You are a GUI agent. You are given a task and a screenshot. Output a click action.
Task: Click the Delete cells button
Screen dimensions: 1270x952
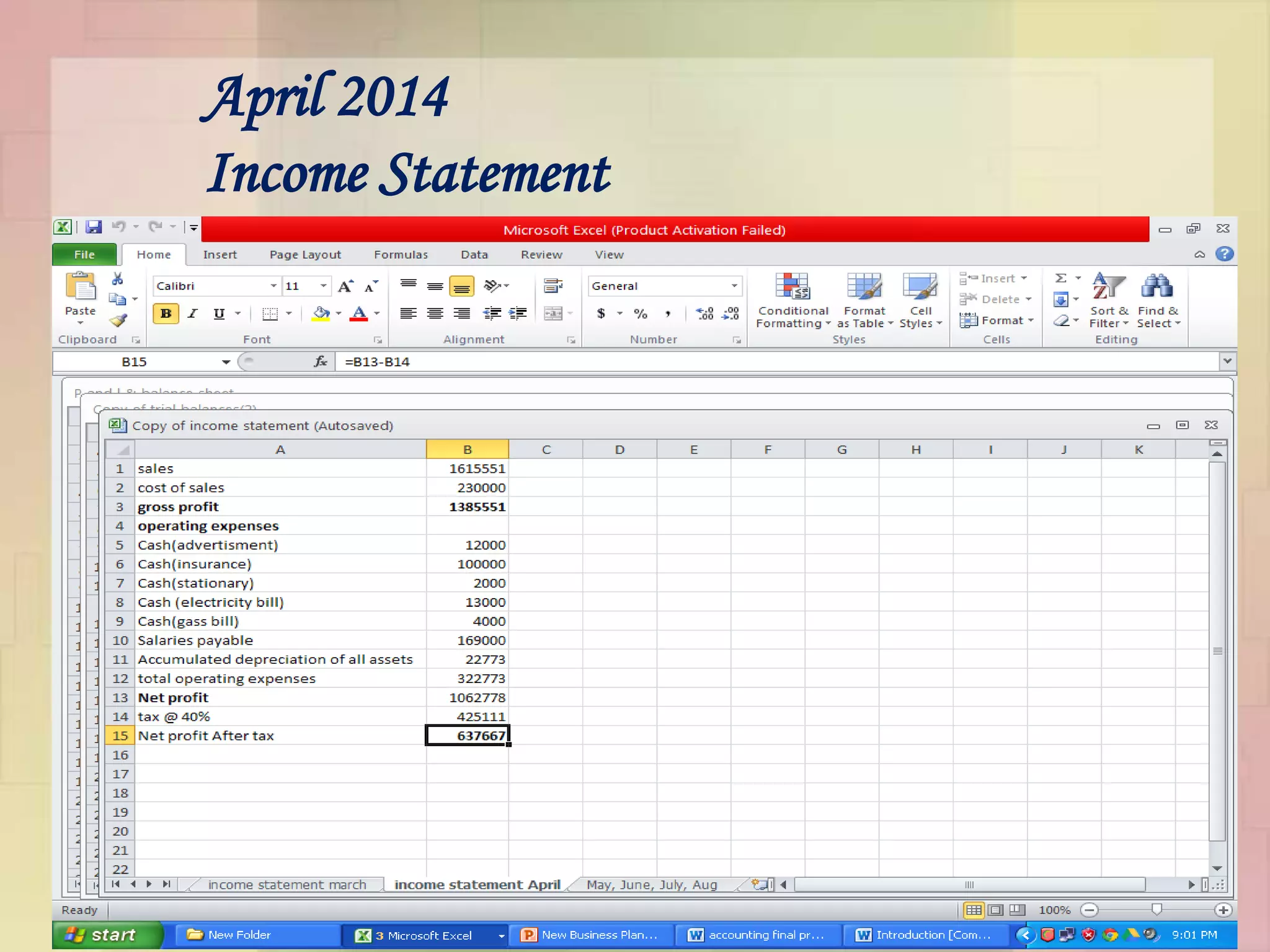pos(995,299)
